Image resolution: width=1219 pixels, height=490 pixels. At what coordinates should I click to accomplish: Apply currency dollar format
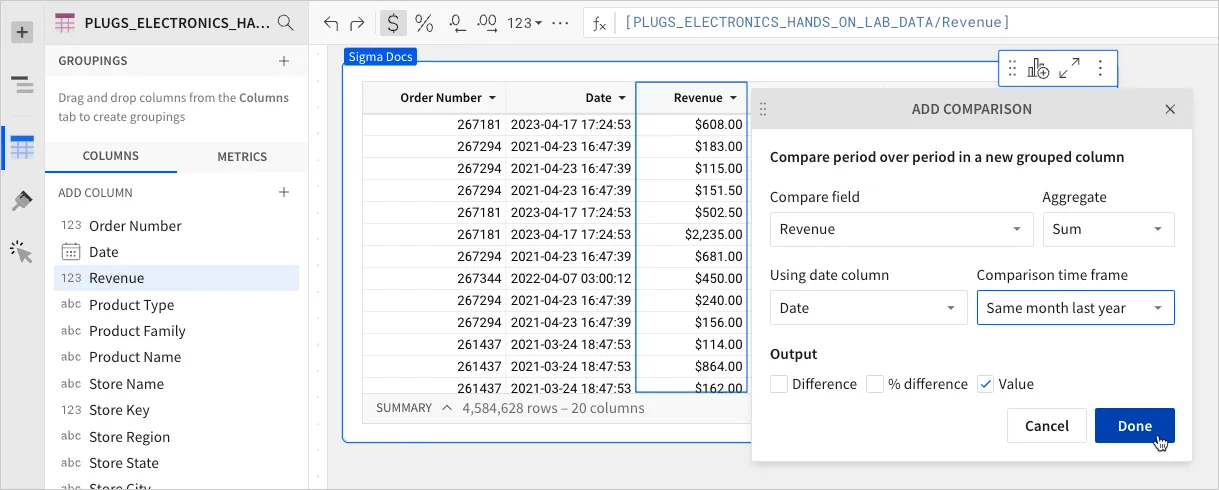(394, 23)
